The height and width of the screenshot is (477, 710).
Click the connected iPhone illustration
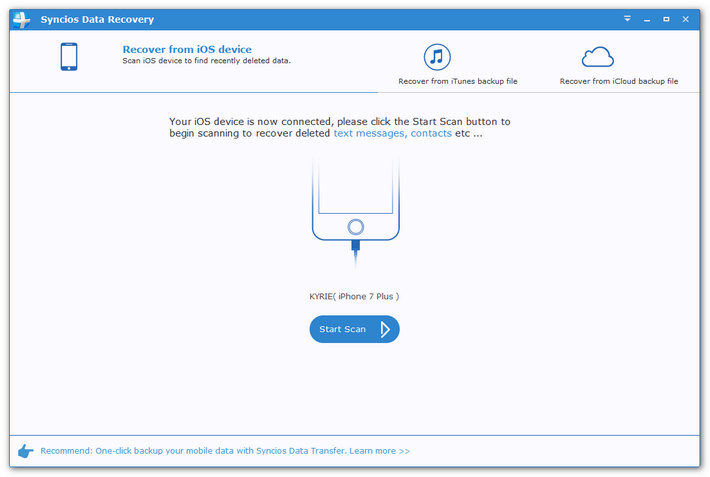coord(355,211)
